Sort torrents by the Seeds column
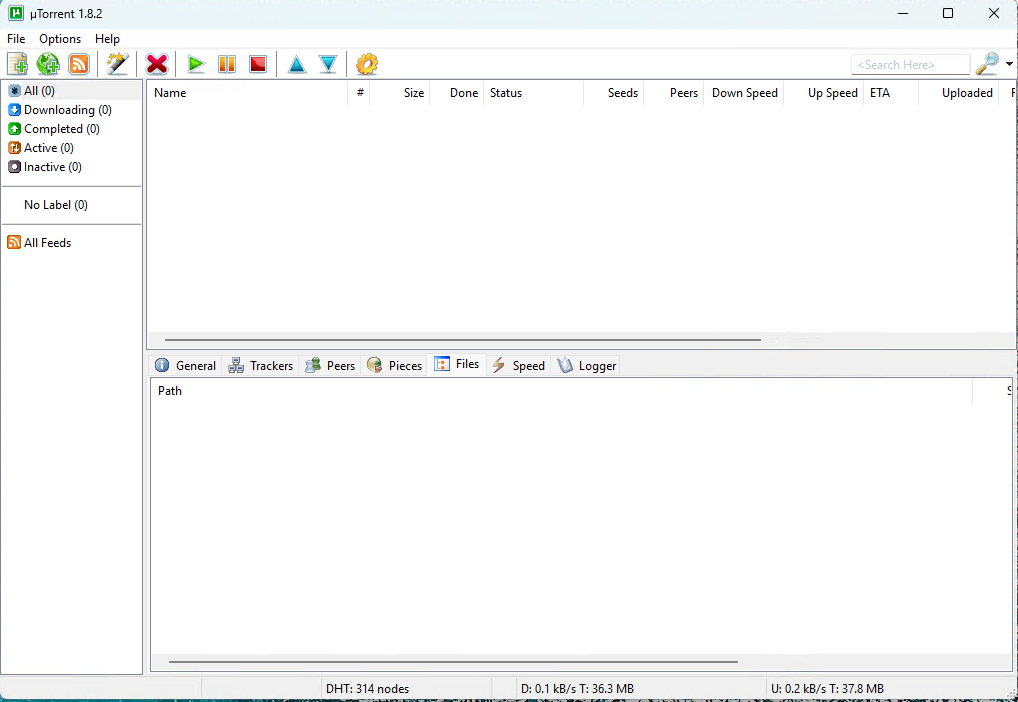The height and width of the screenshot is (702, 1018). point(614,93)
